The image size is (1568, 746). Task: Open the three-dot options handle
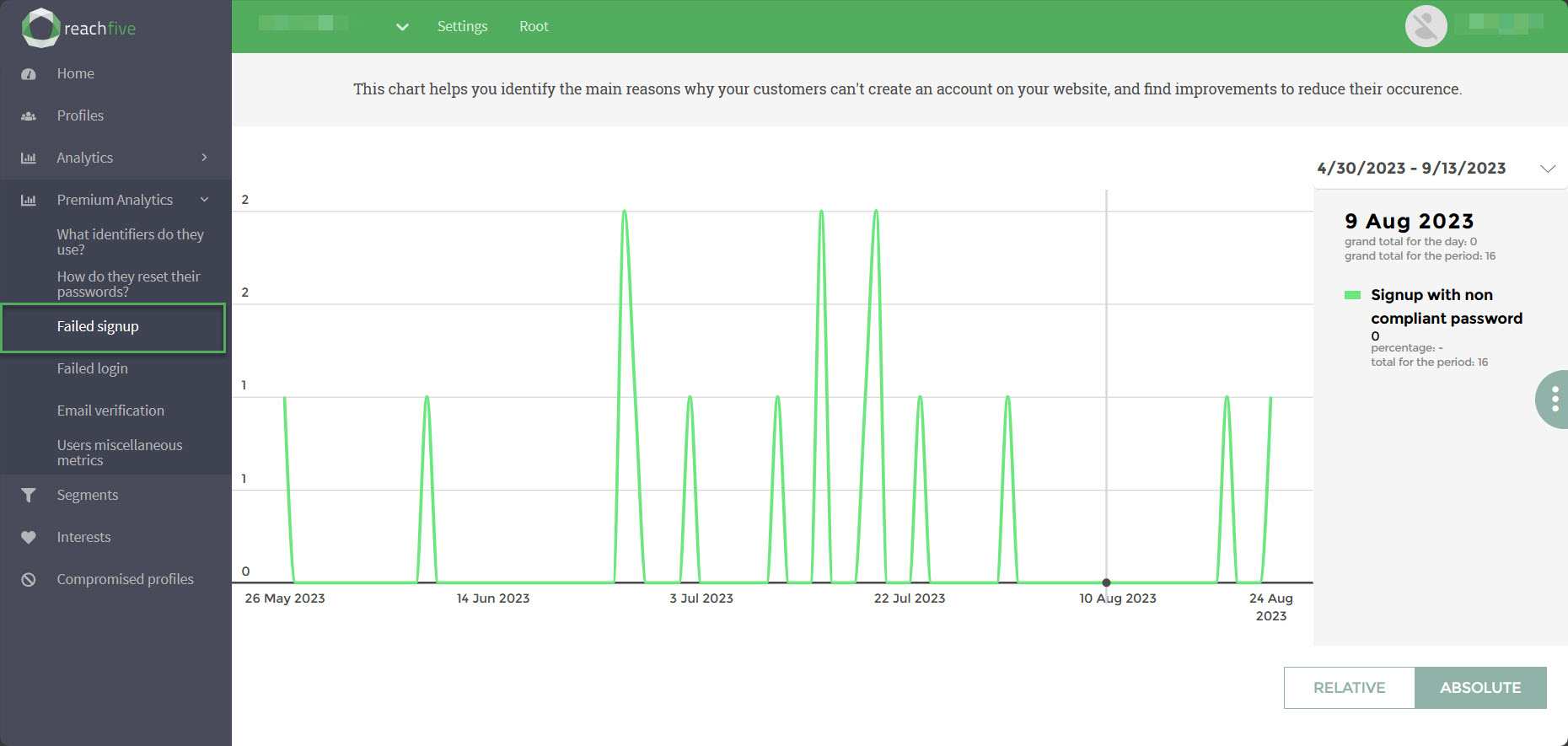click(x=1555, y=399)
